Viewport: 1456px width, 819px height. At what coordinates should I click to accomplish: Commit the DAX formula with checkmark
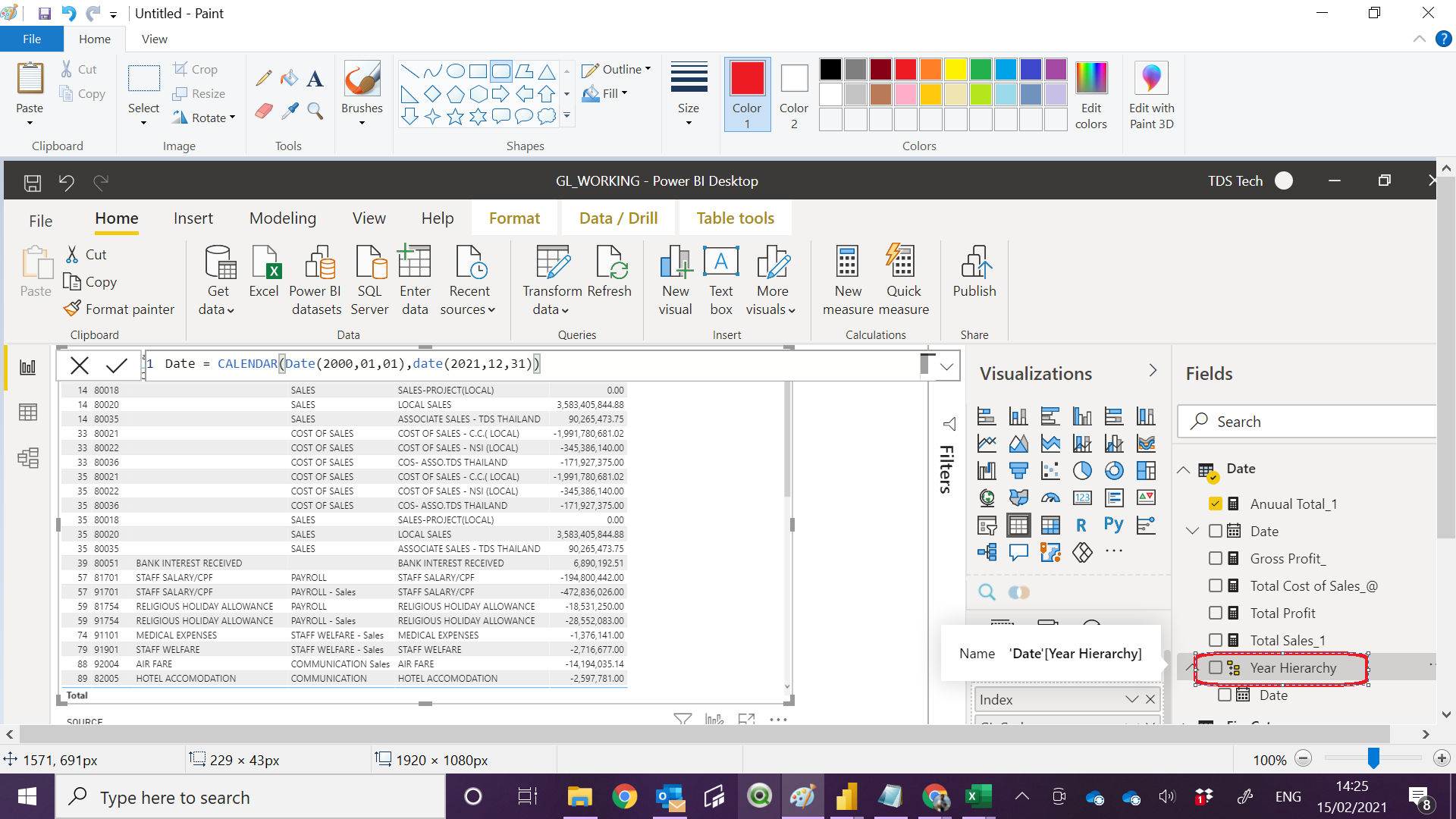[116, 366]
